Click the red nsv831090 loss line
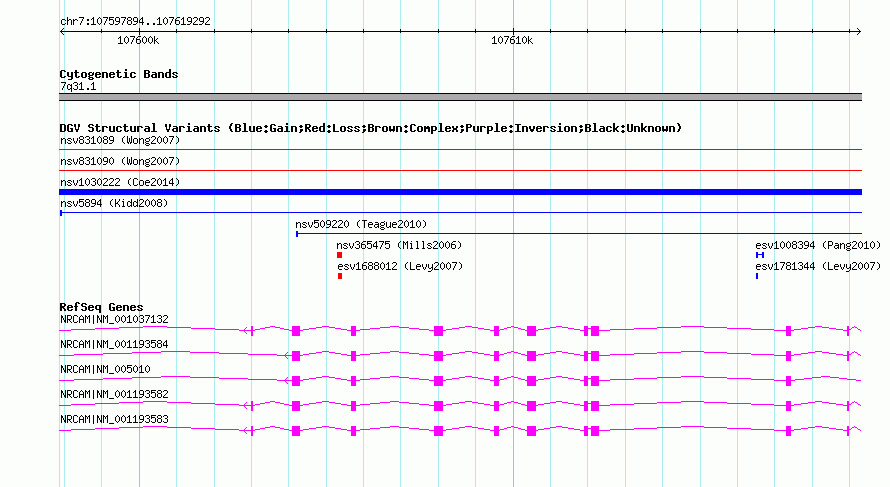Image resolution: width=890 pixels, height=487 pixels. [460, 170]
